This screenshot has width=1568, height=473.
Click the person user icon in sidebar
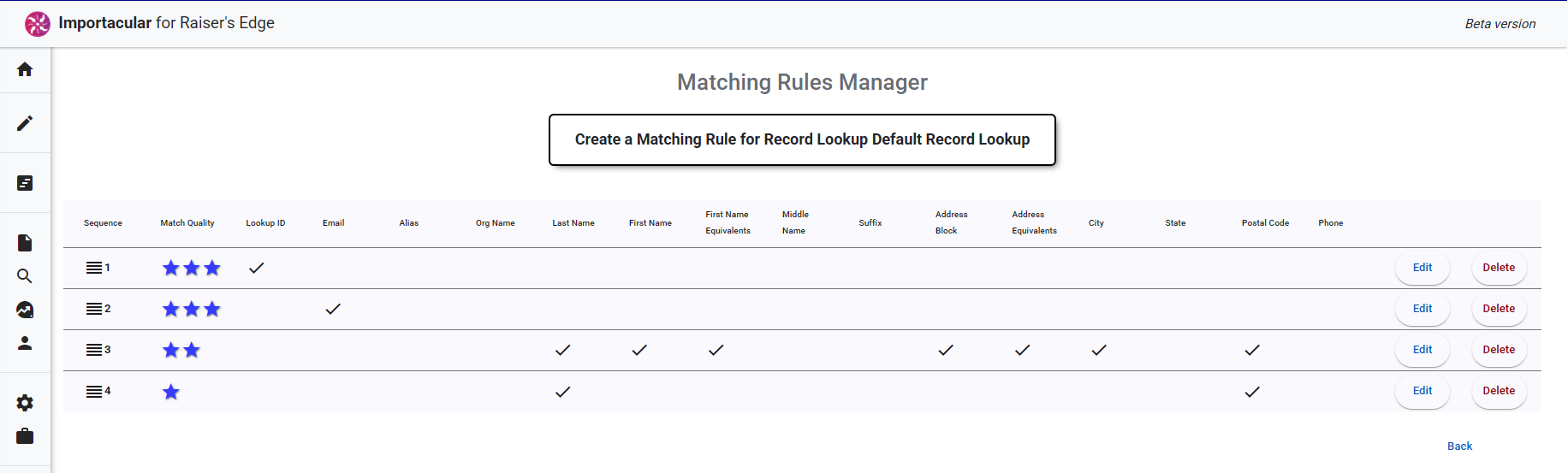25,343
